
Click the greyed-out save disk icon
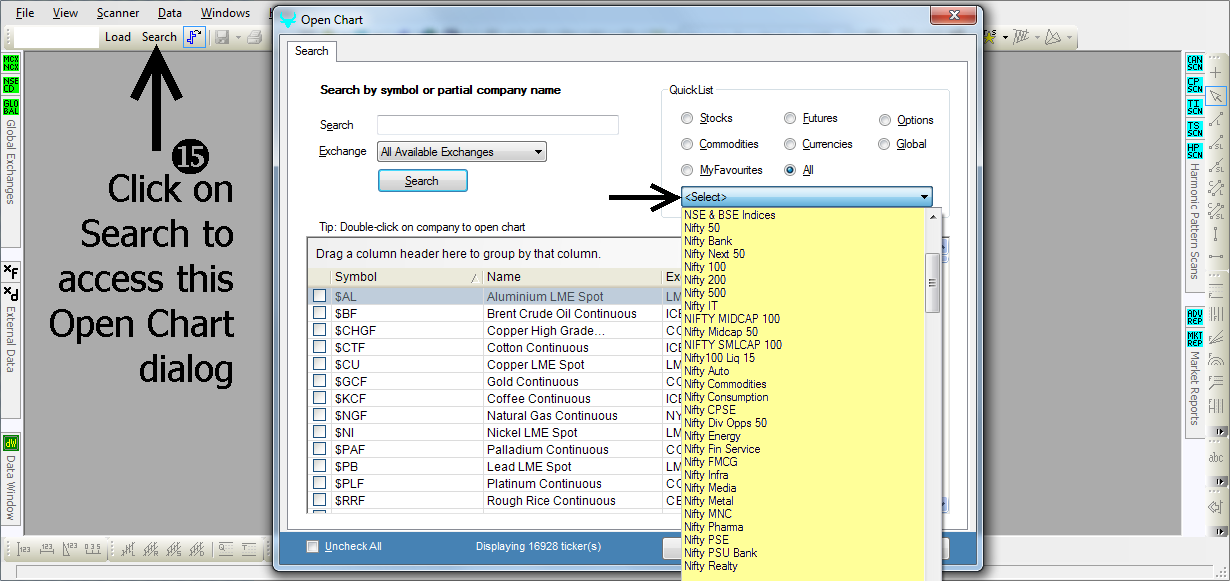pyautogui.click(x=221, y=37)
